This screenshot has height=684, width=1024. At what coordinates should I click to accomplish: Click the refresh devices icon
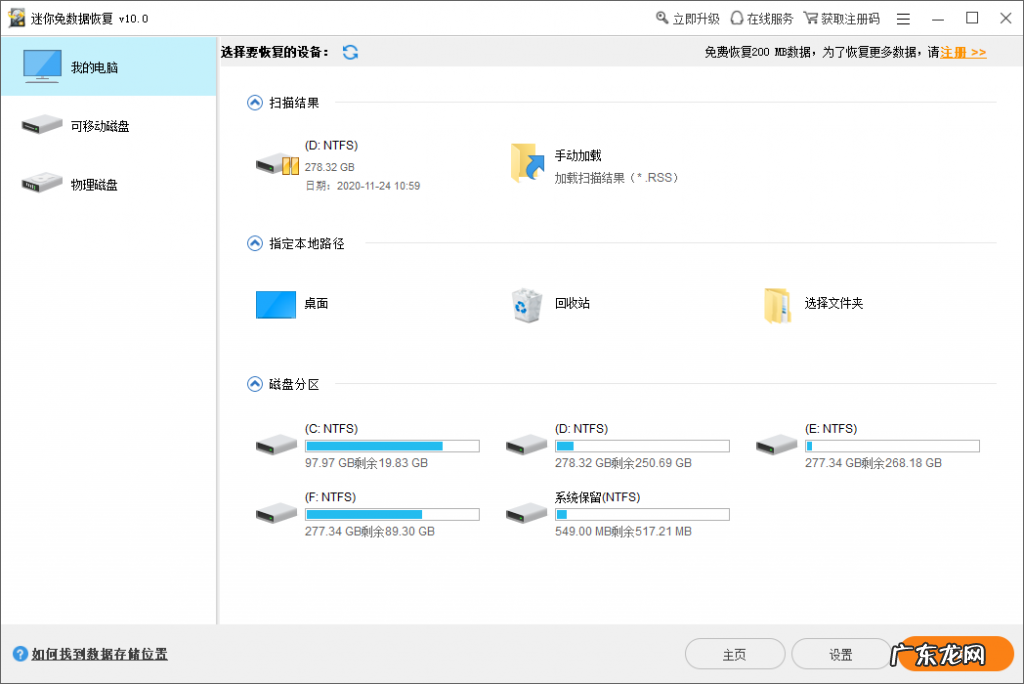(350, 52)
